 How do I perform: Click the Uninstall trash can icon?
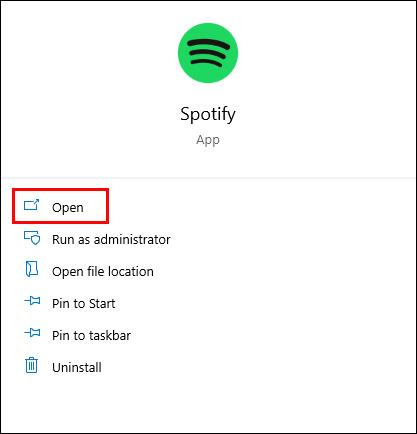tap(32, 365)
